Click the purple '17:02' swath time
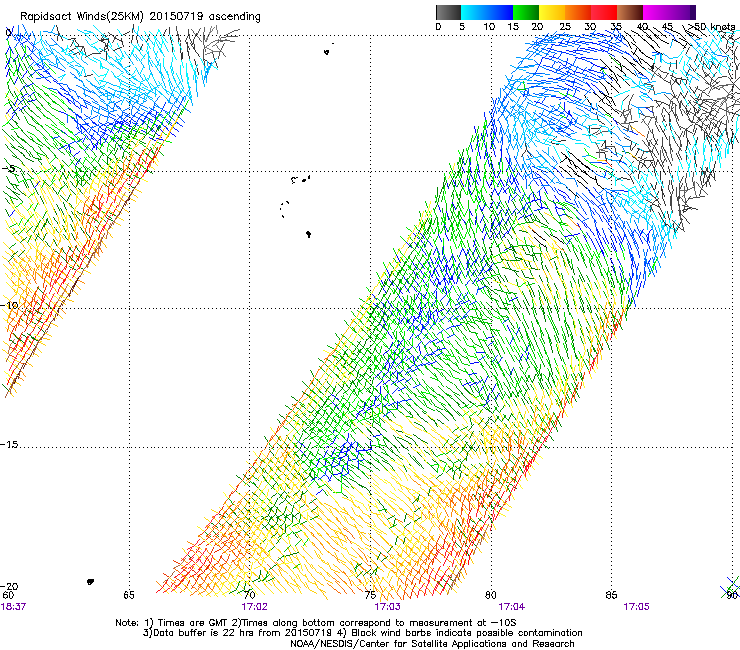Image resolution: width=740 pixels, height=650 pixels. pos(254,607)
